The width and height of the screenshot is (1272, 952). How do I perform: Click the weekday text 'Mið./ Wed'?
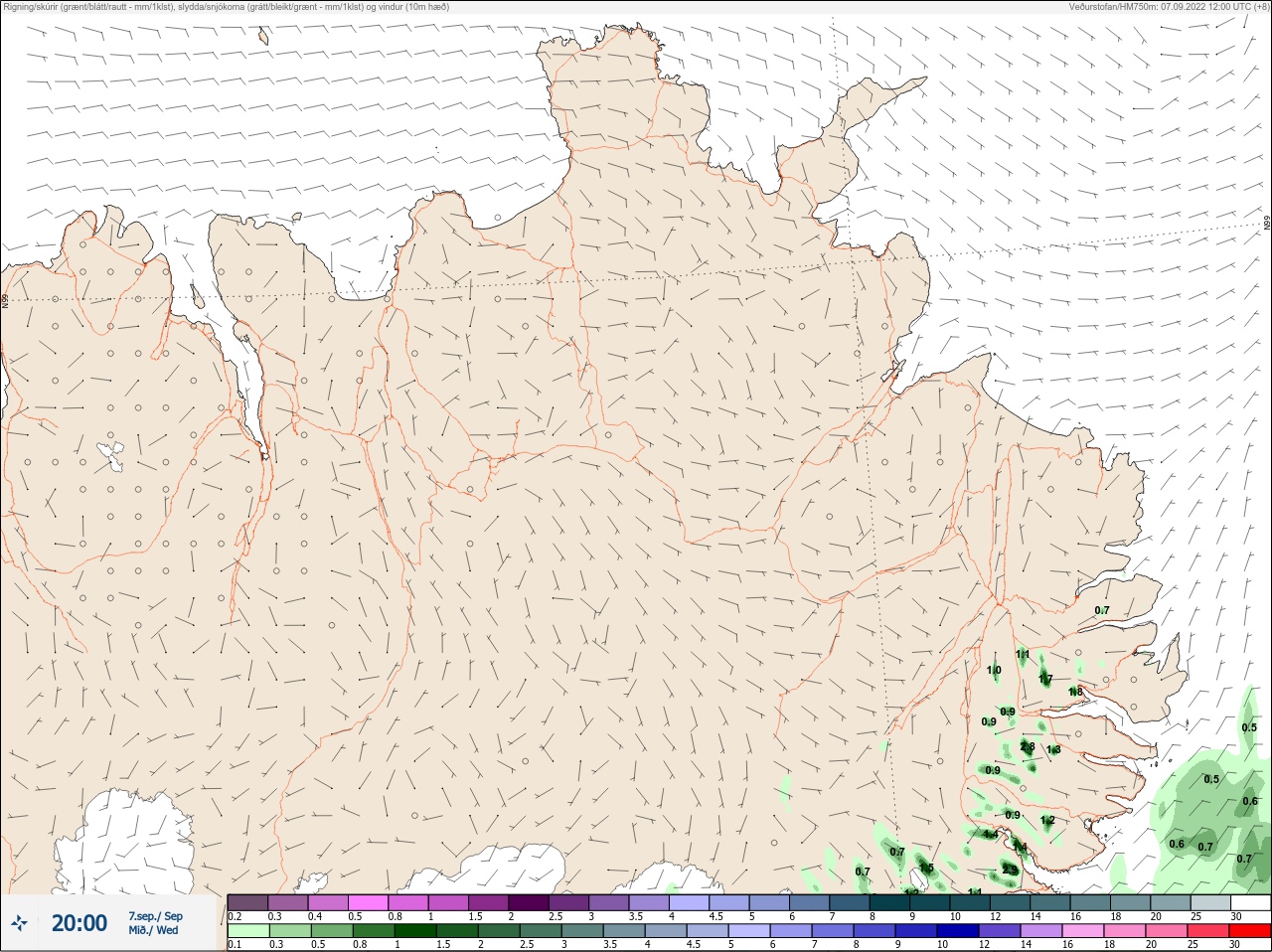pyautogui.click(x=153, y=930)
